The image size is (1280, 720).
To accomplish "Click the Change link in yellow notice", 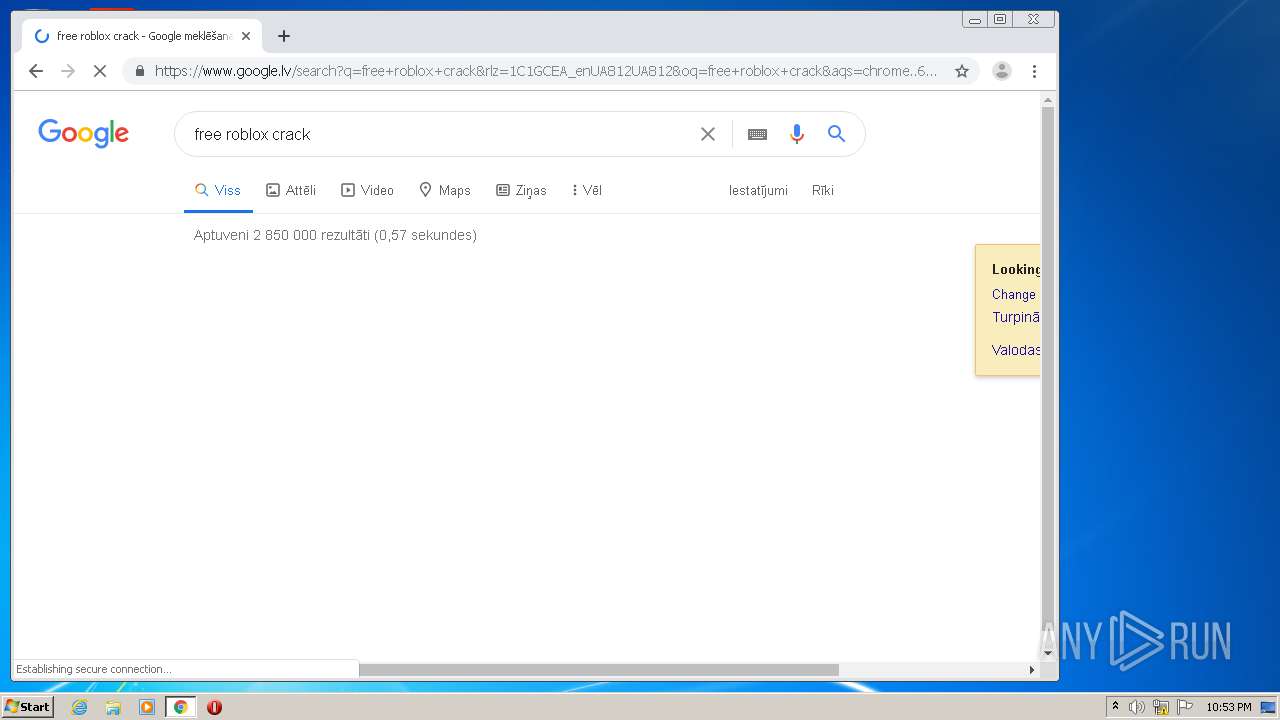I will [1014, 294].
